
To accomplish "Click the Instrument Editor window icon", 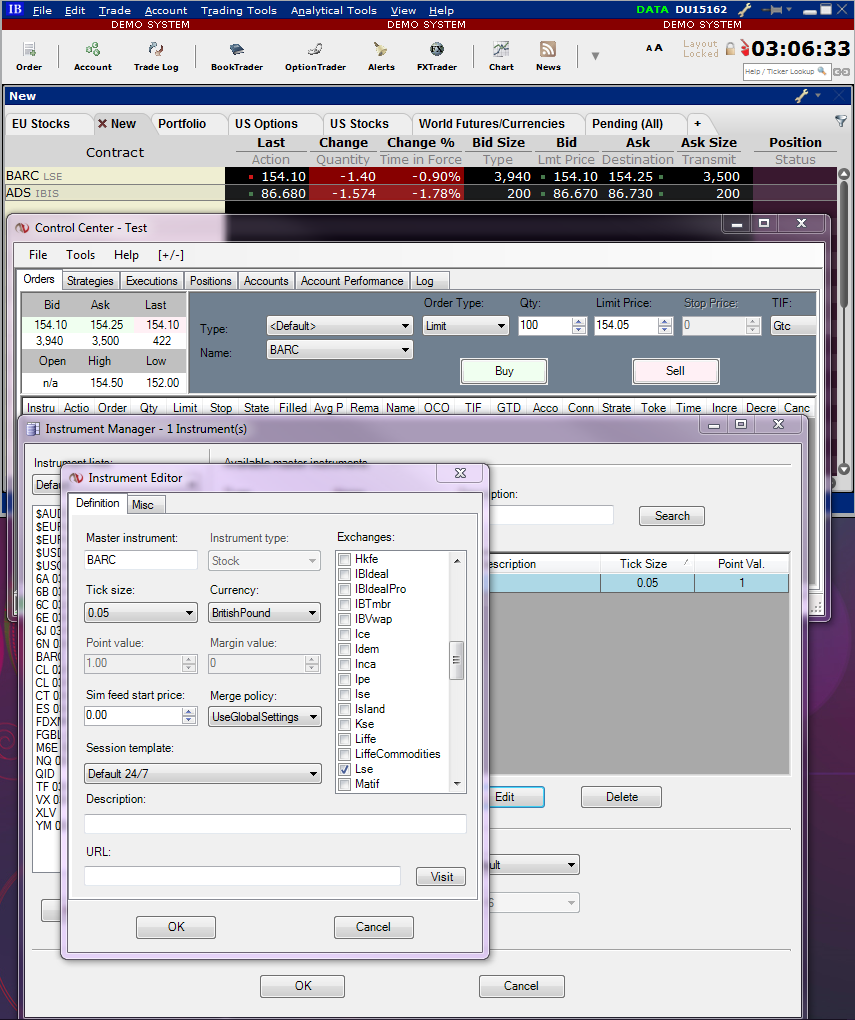I will (76, 478).
